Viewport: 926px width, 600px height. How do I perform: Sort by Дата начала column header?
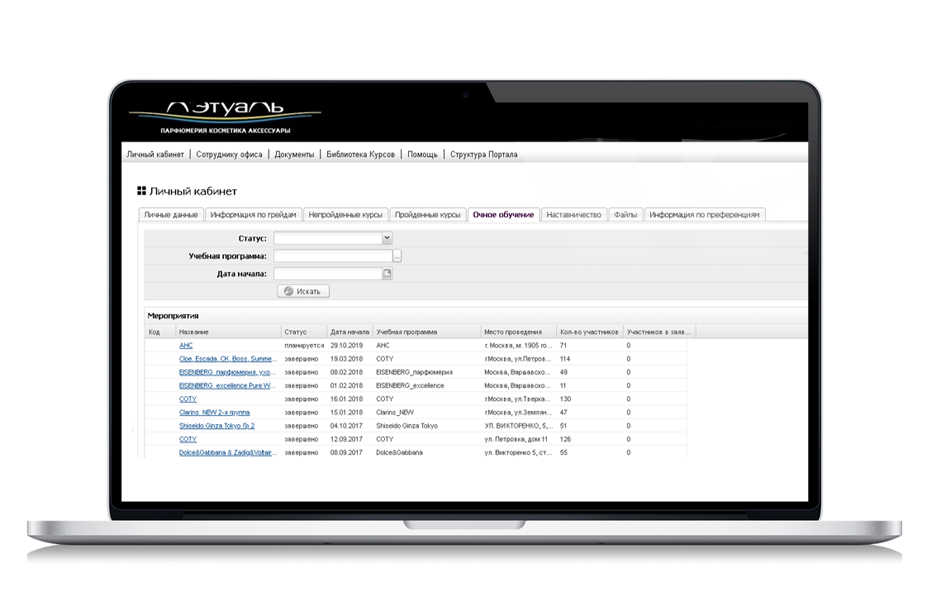coord(350,332)
